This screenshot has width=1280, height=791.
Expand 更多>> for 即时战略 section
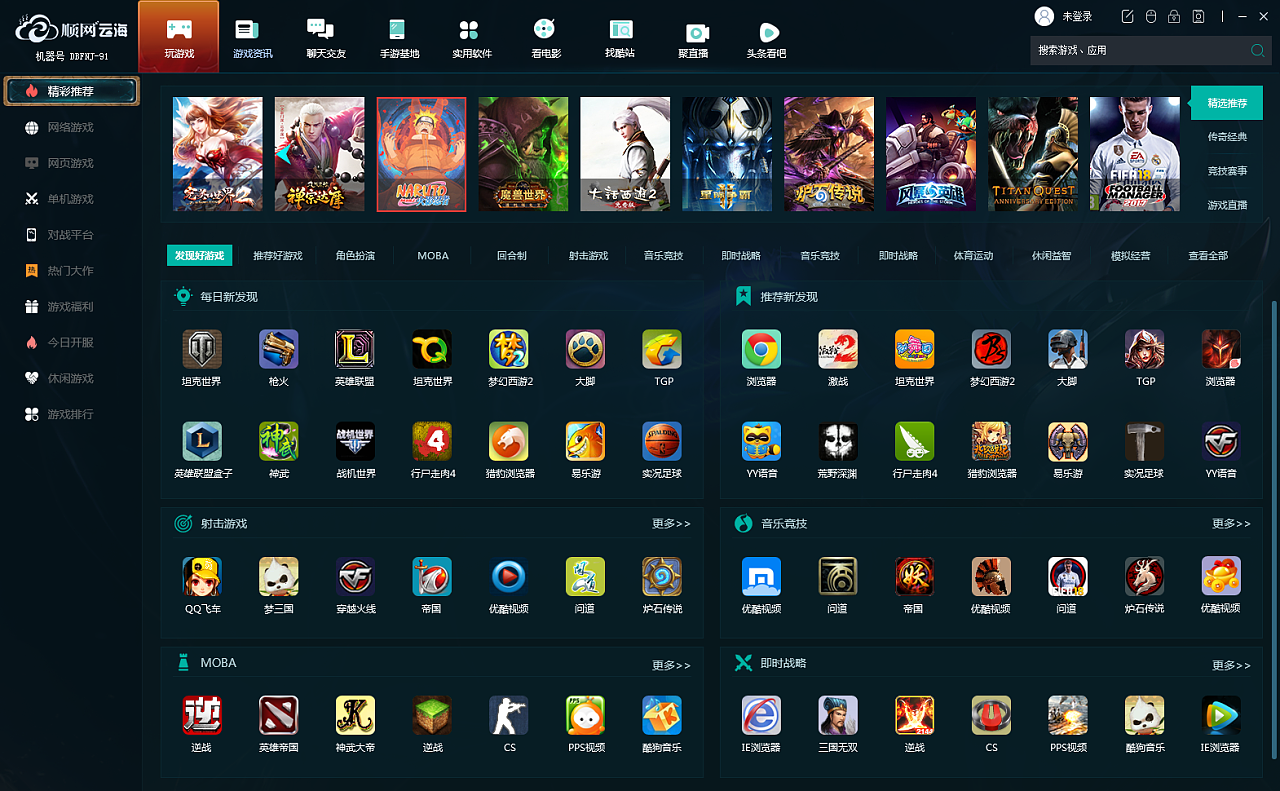click(1231, 665)
